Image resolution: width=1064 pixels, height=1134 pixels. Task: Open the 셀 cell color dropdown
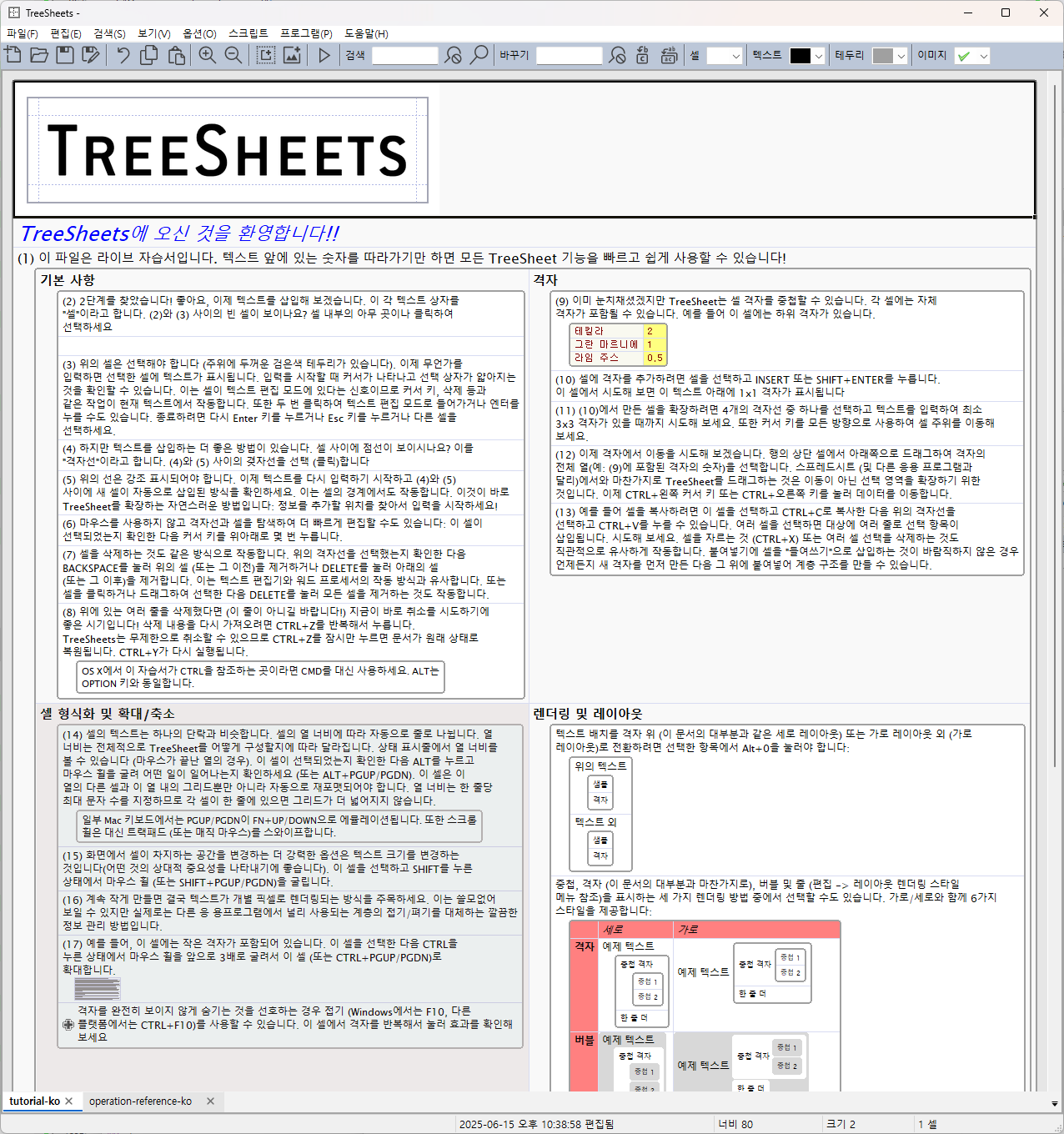pyautogui.click(x=725, y=55)
